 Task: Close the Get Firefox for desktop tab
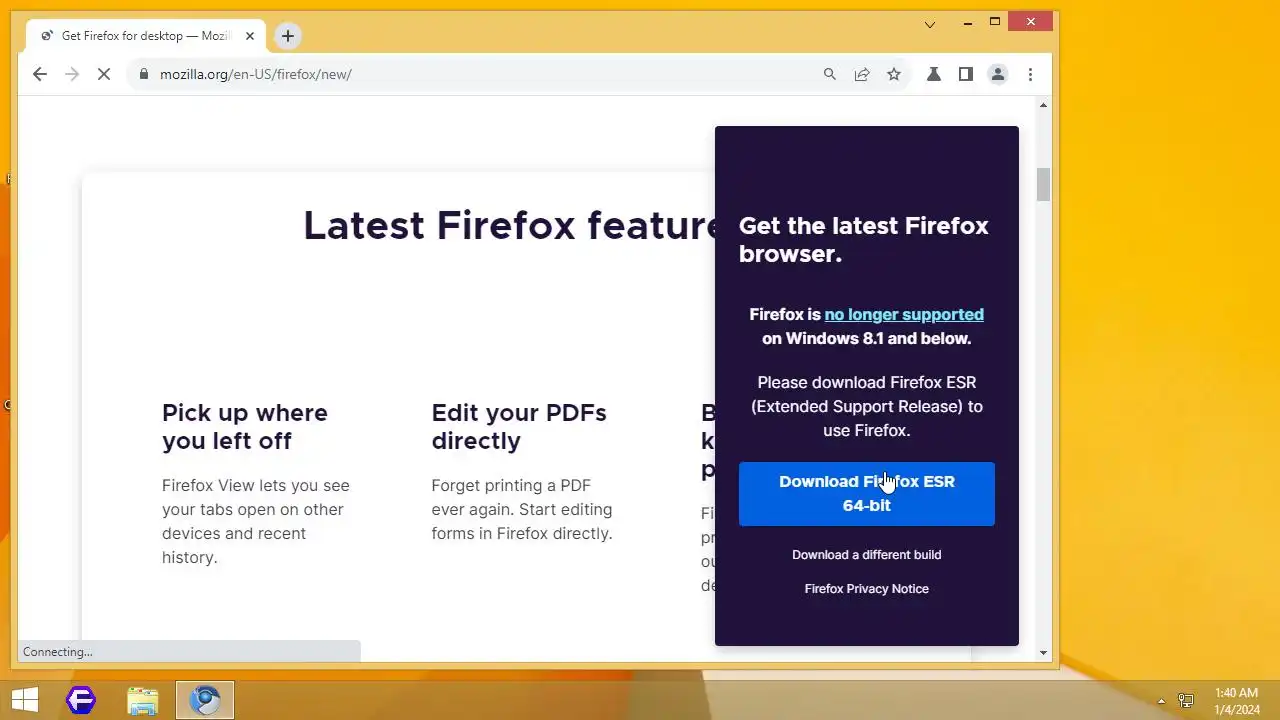(250, 36)
